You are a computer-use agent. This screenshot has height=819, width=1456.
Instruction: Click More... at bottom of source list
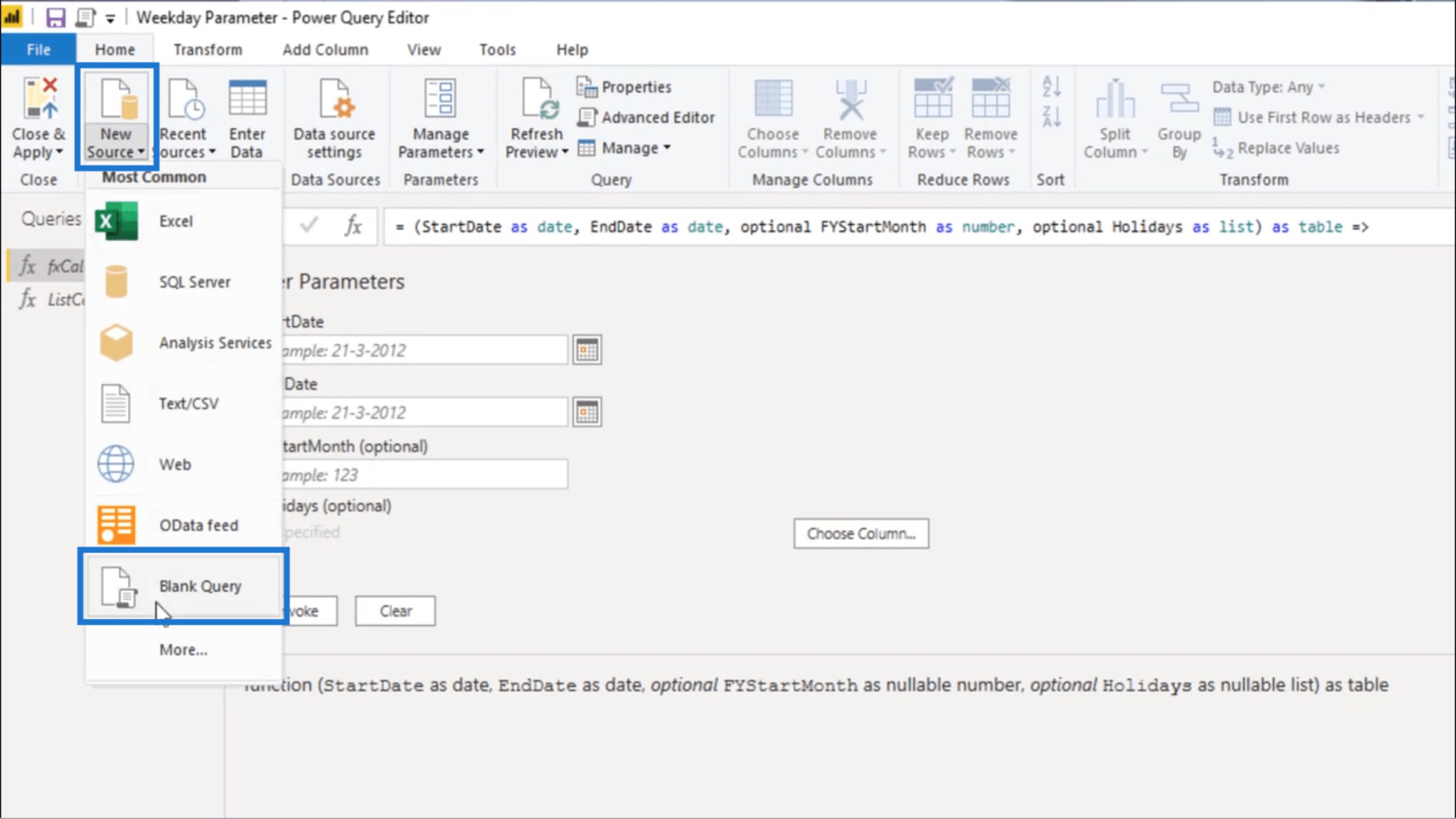[183, 650]
